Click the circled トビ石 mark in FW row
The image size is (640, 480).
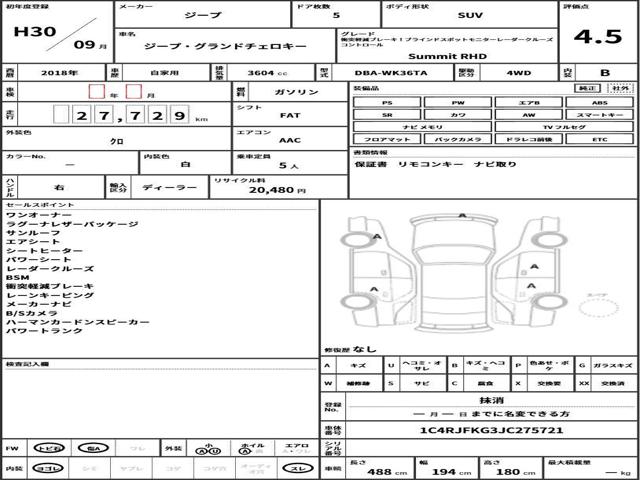(x=49, y=448)
